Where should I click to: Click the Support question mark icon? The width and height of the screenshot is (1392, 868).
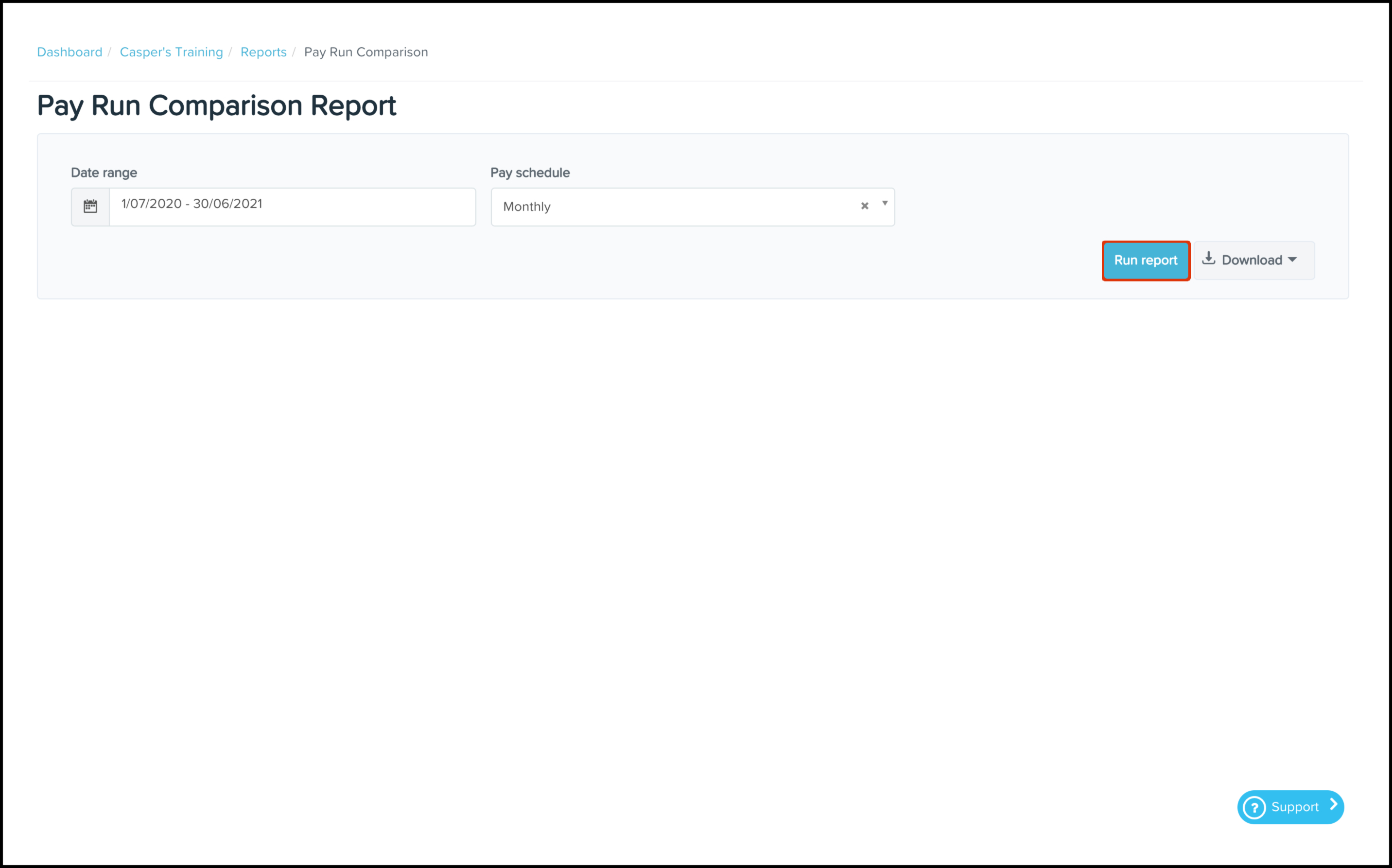click(1254, 808)
